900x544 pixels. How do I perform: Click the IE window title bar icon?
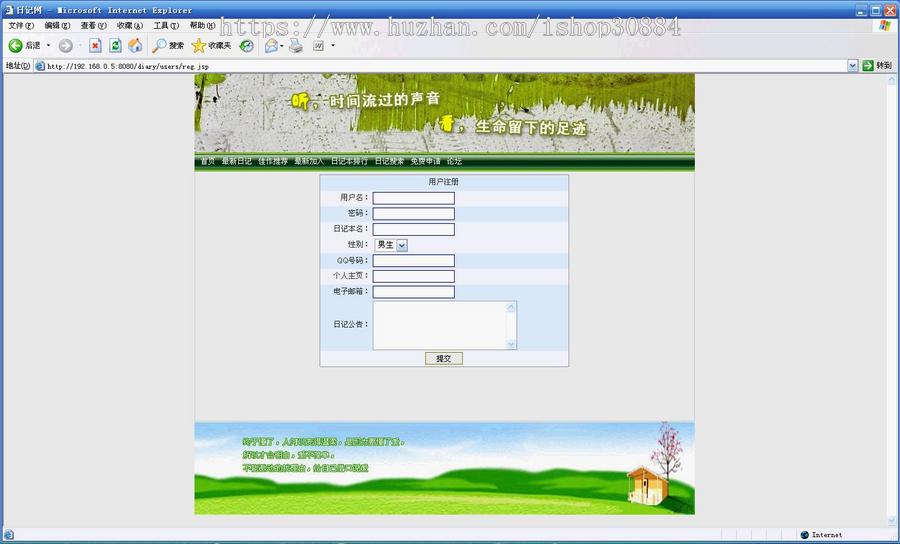(9, 10)
